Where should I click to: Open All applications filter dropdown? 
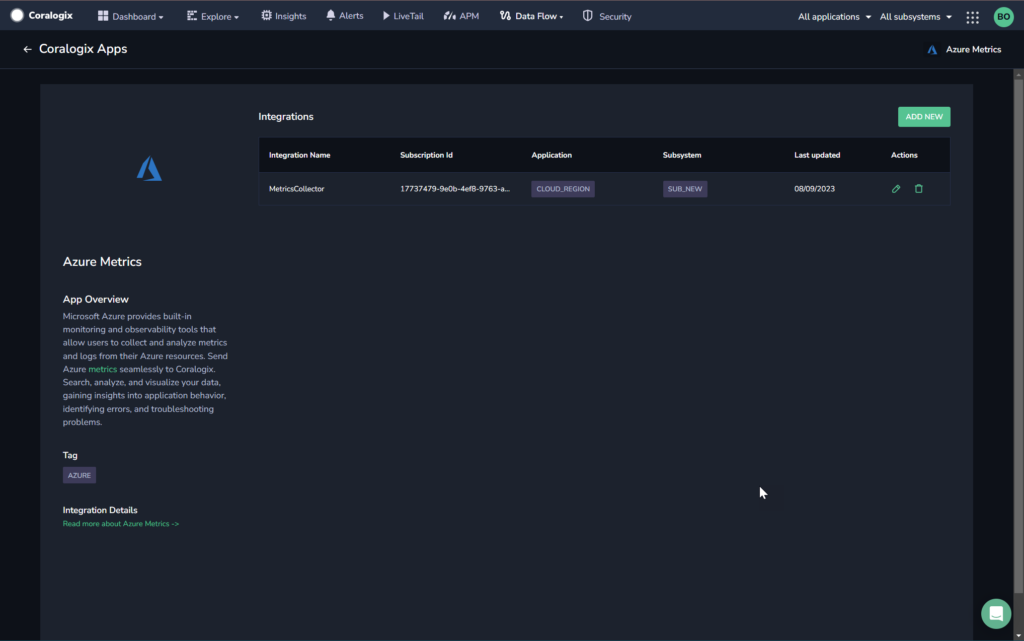click(x=834, y=17)
